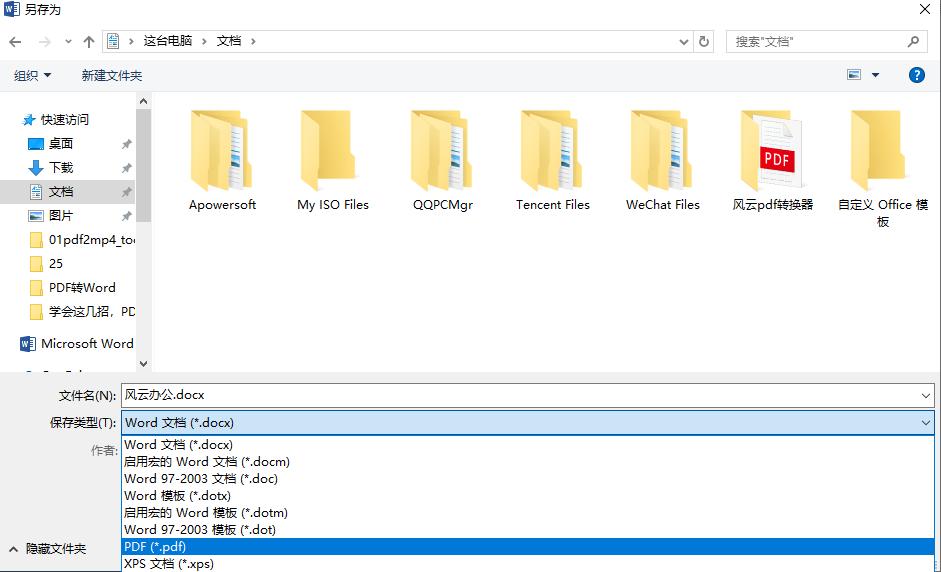
Task: Open 桌面 in the sidebar
Action: point(61,143)
